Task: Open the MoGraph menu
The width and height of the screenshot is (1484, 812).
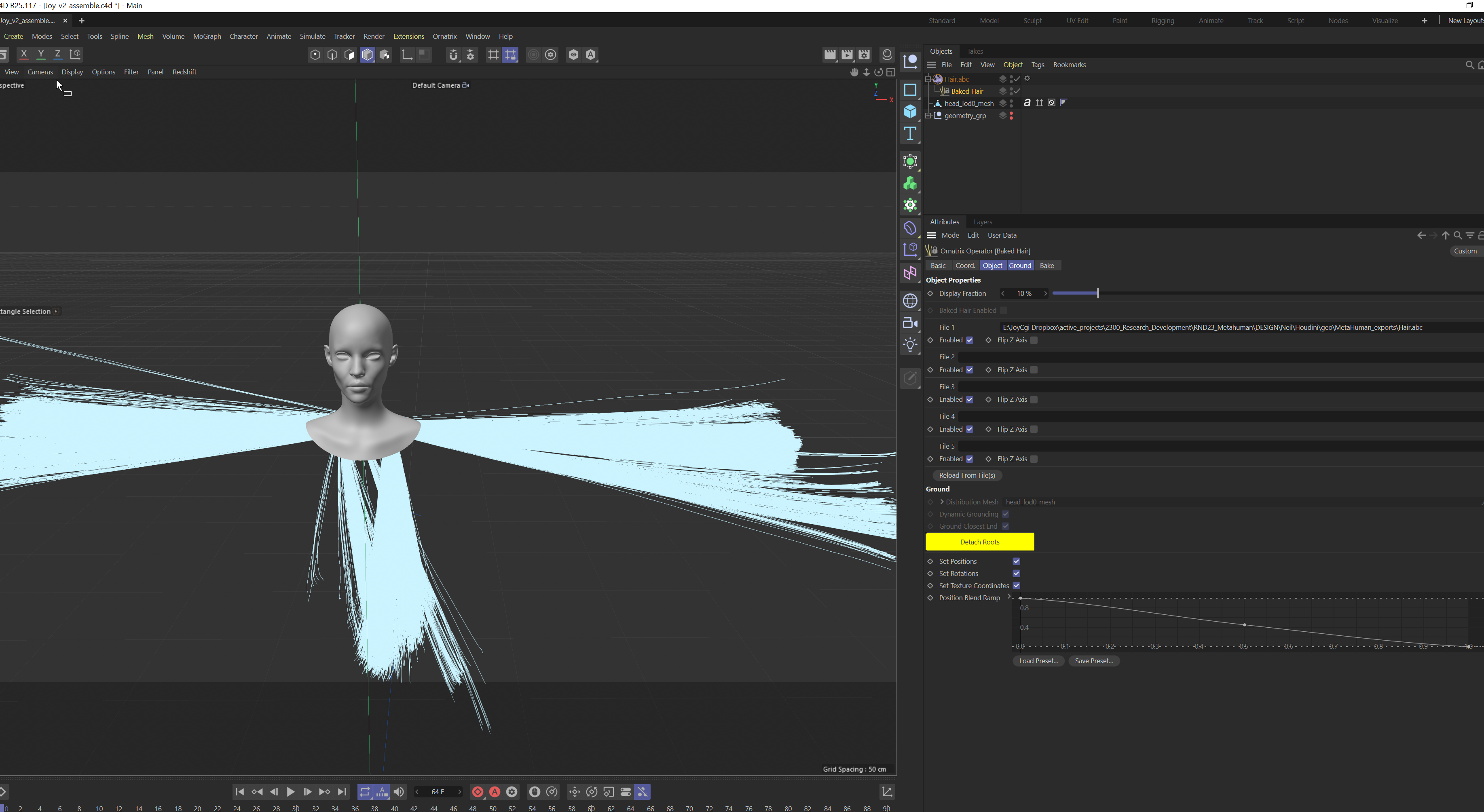Action: [207, 36]
